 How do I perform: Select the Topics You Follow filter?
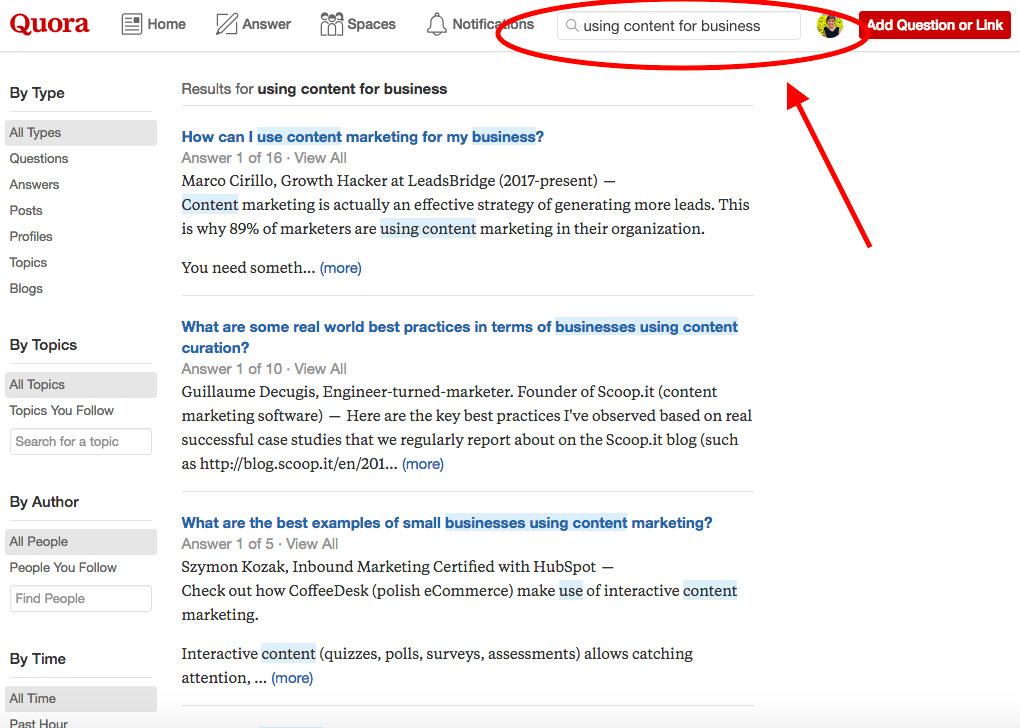tap(61, 411)
